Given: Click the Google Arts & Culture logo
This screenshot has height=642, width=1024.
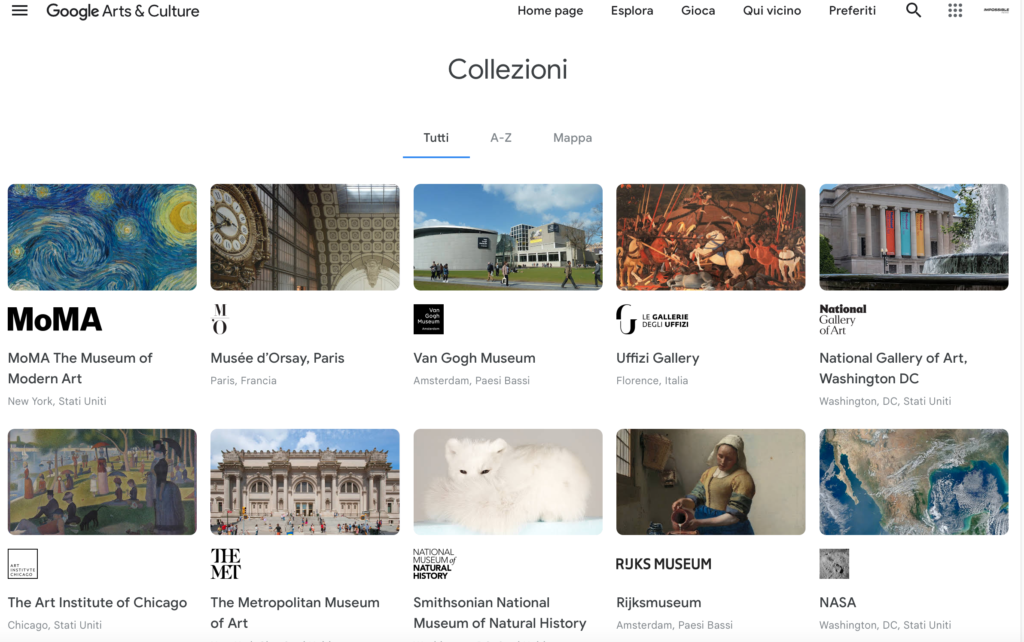Looking at the screenshot, I should click(x=123, y=11).
